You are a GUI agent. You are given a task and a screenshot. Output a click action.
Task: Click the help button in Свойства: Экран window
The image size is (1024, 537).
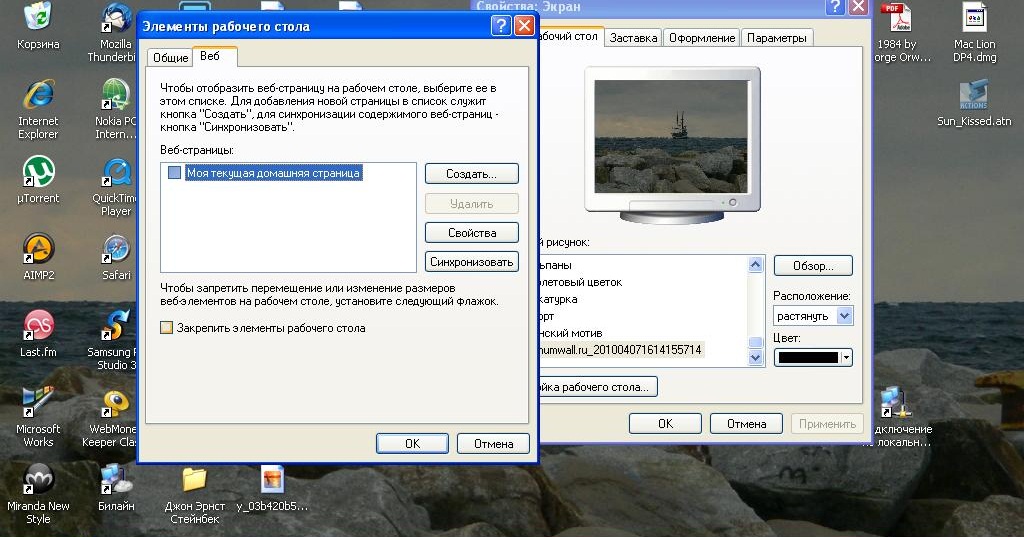point(835,7)
